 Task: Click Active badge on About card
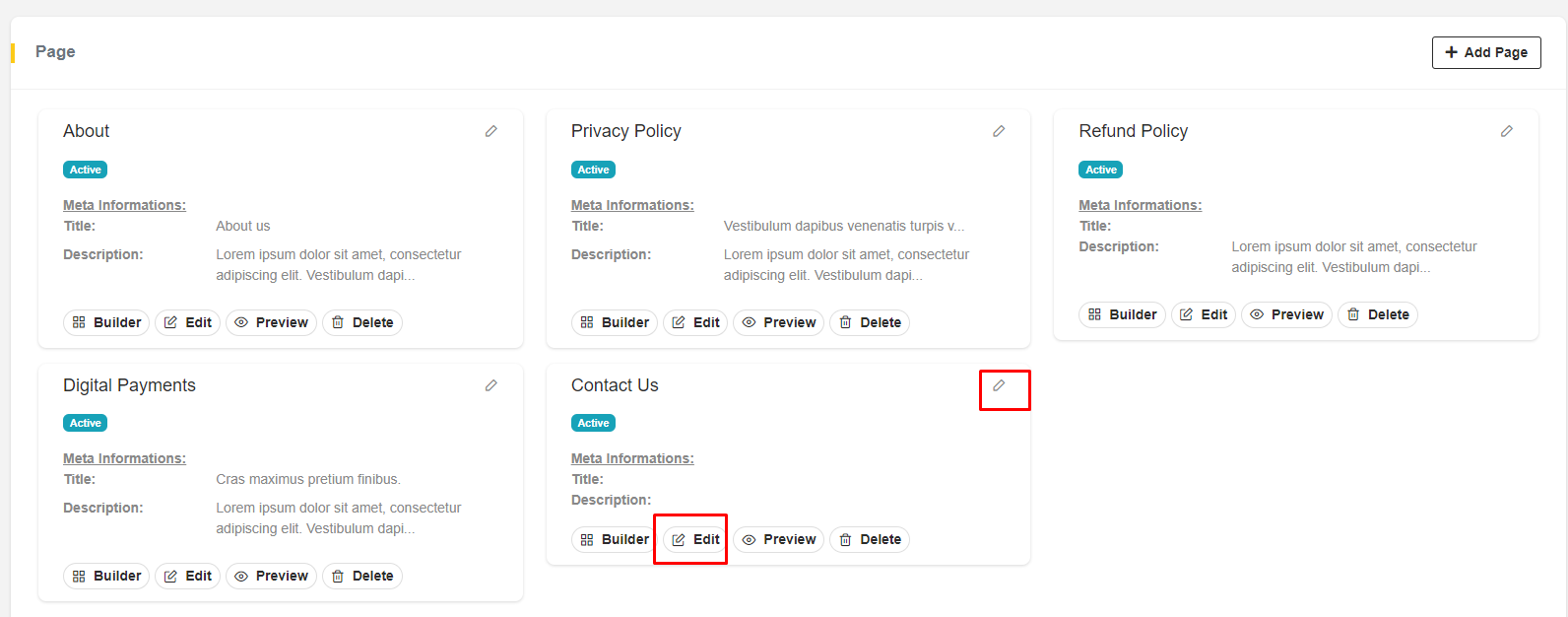point(86,170)
